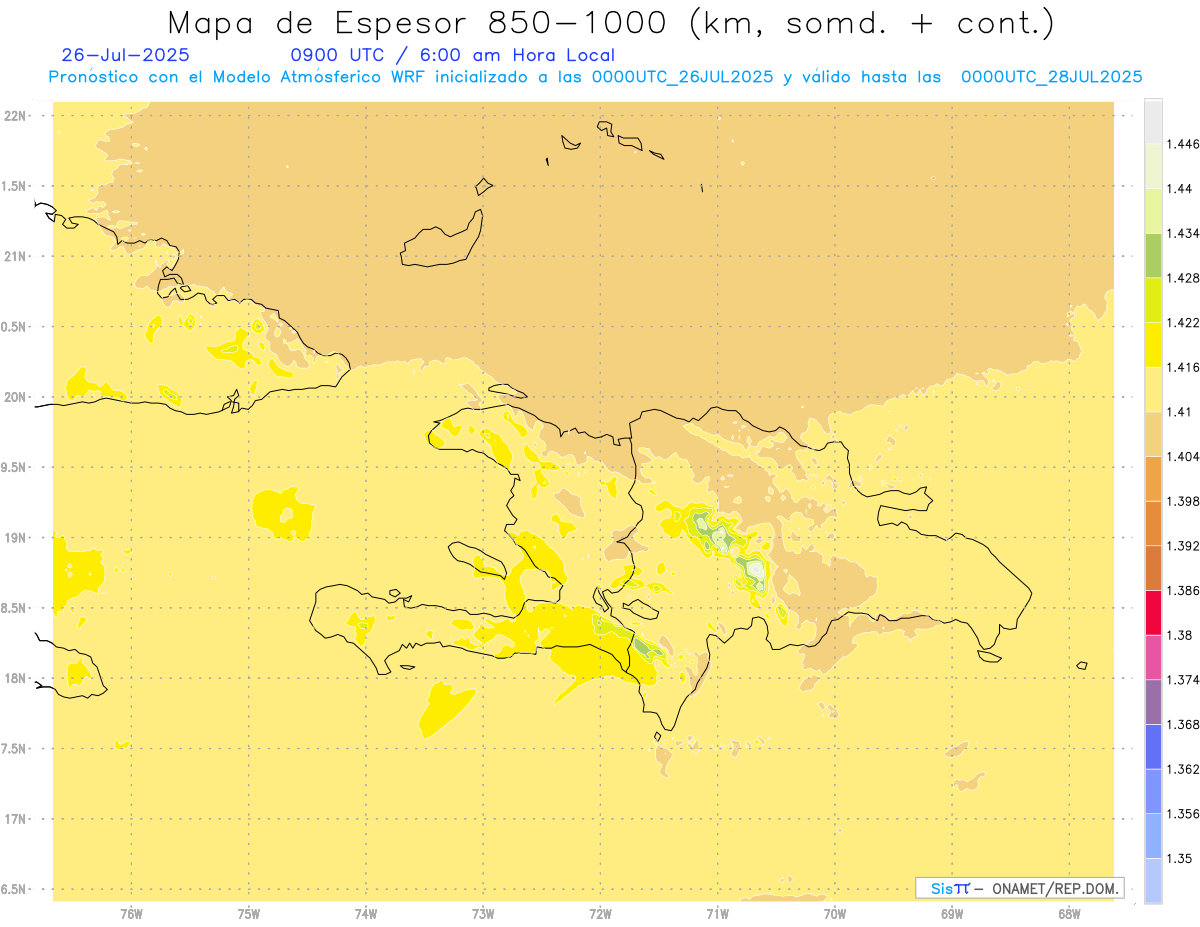Select color bar segment between 1.362 and 1.368
The height and width of the screenshot is (927, 1200).
click(x=1153, y=747)
